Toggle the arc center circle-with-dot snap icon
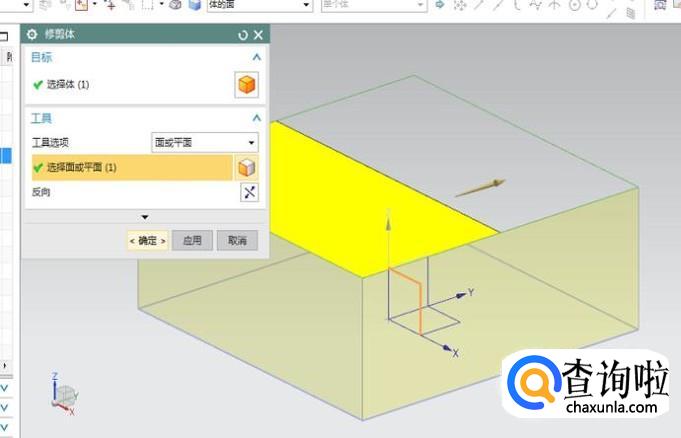This screenshot has width=681, height=438. [x=575, y=5]
